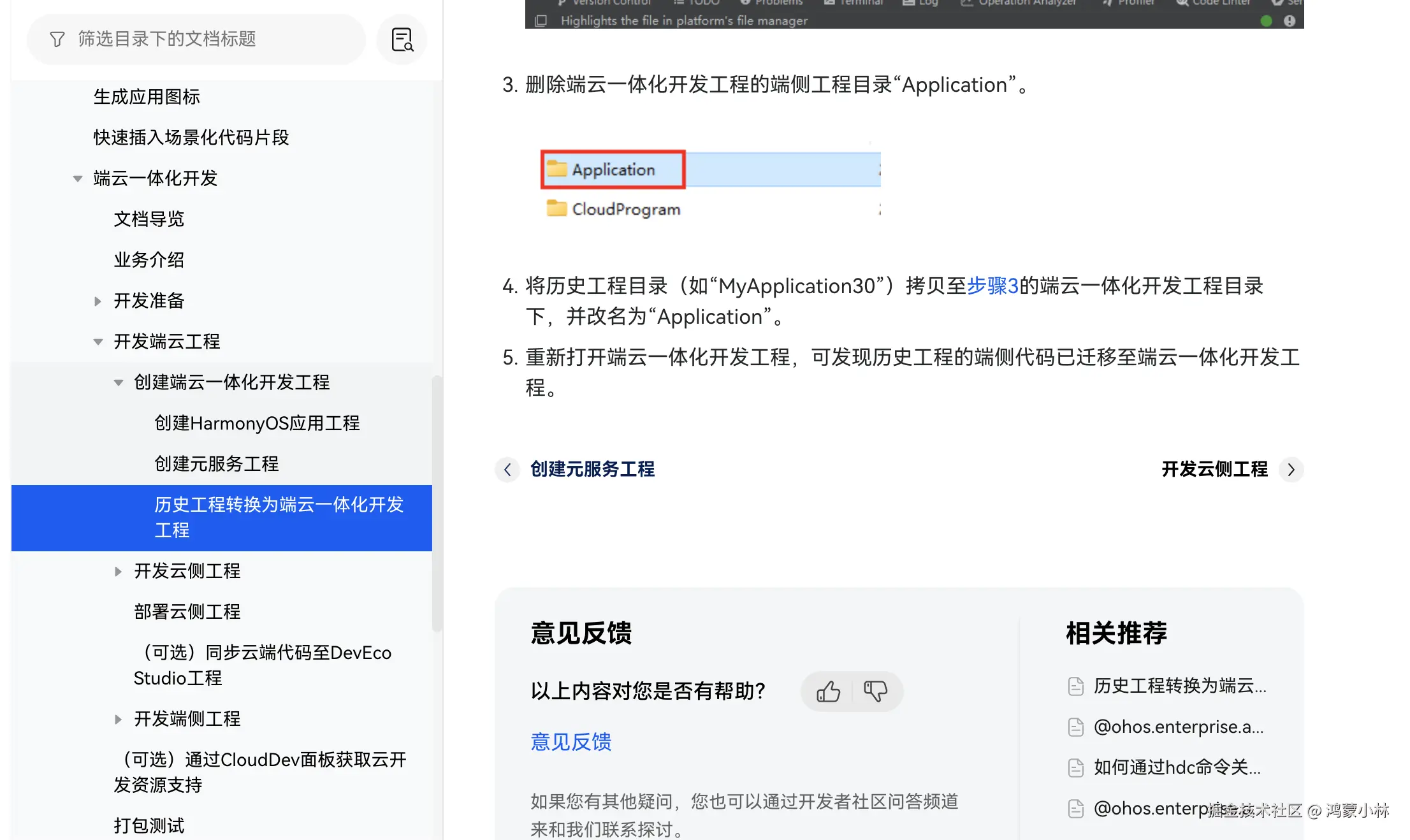The width and height of the screenshot is (1410, 840).
Task: Click the filter funnel icon in search box
Action: tap(57, 40)
